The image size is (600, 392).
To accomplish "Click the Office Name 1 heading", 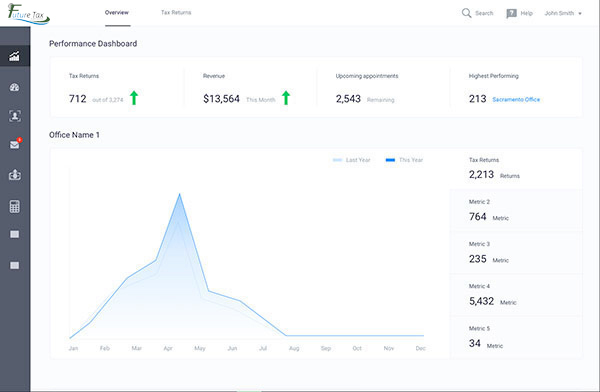I will pos(74,135).
